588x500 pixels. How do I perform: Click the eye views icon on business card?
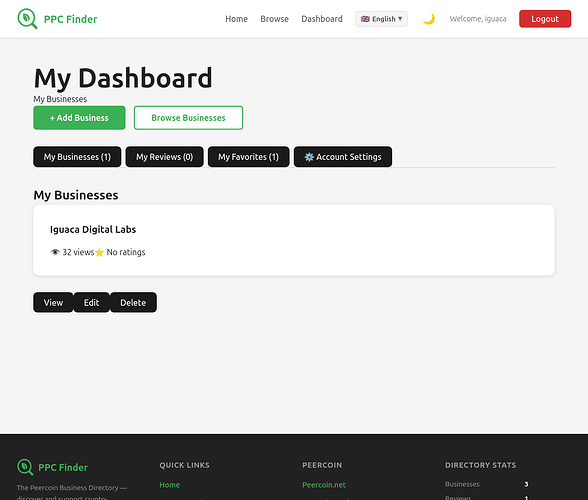pos(55,252)
